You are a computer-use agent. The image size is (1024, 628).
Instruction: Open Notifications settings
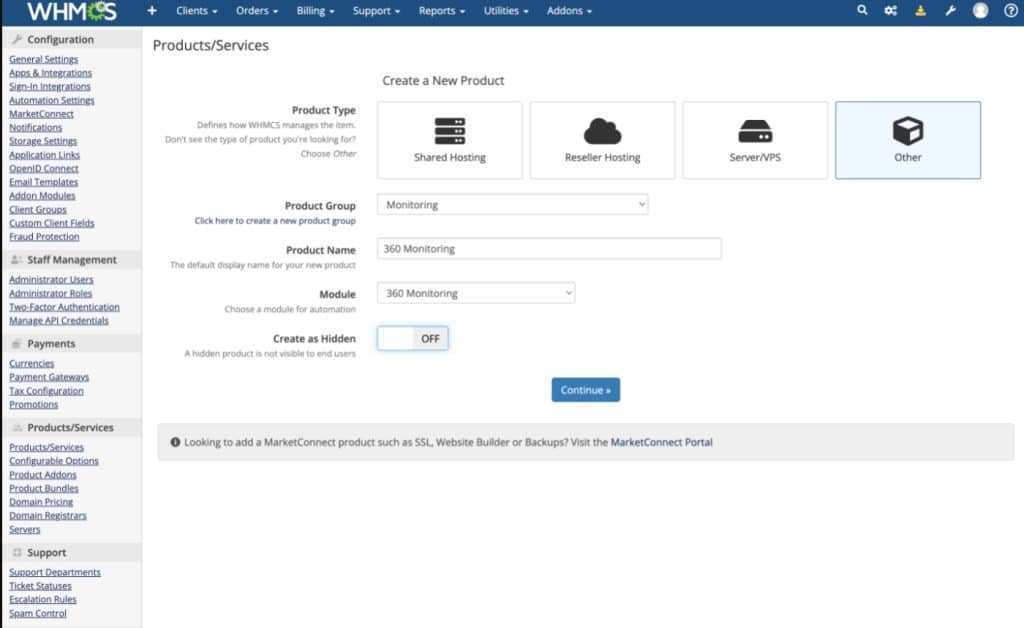point(36,128)
